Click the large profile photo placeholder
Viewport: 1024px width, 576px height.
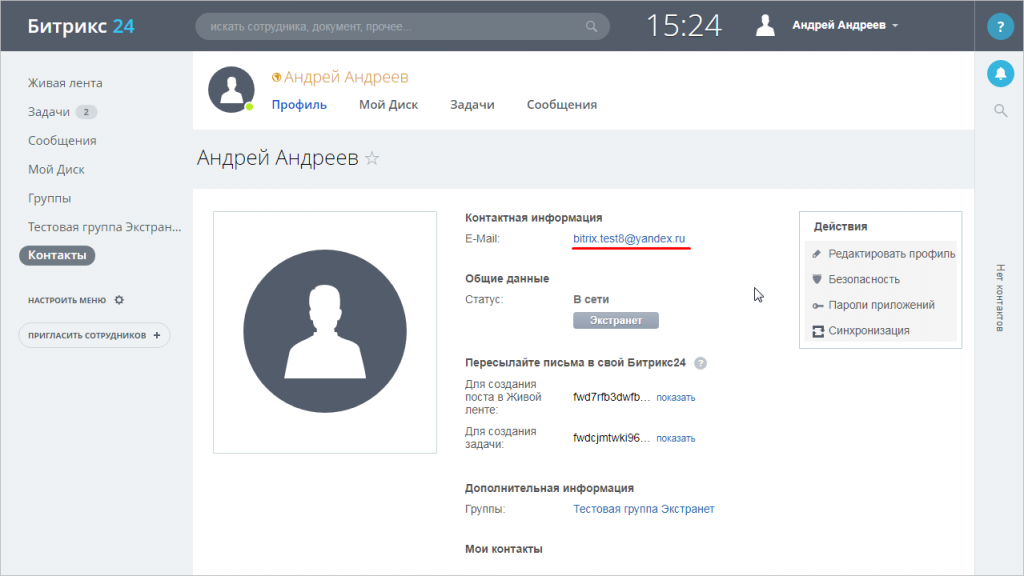pyautogui.click(x=325, y=332)
